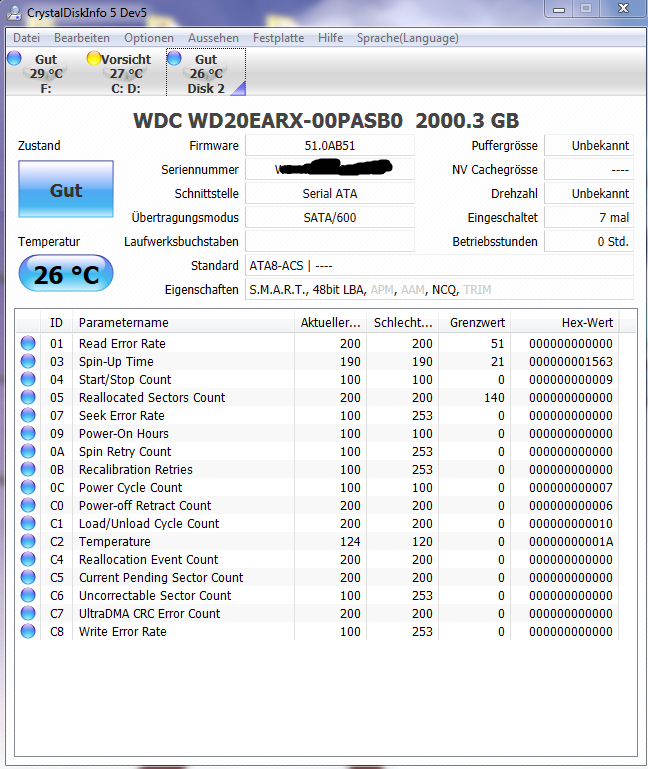Open the Bearbeiten menu
648x769 pixels.
82,38
